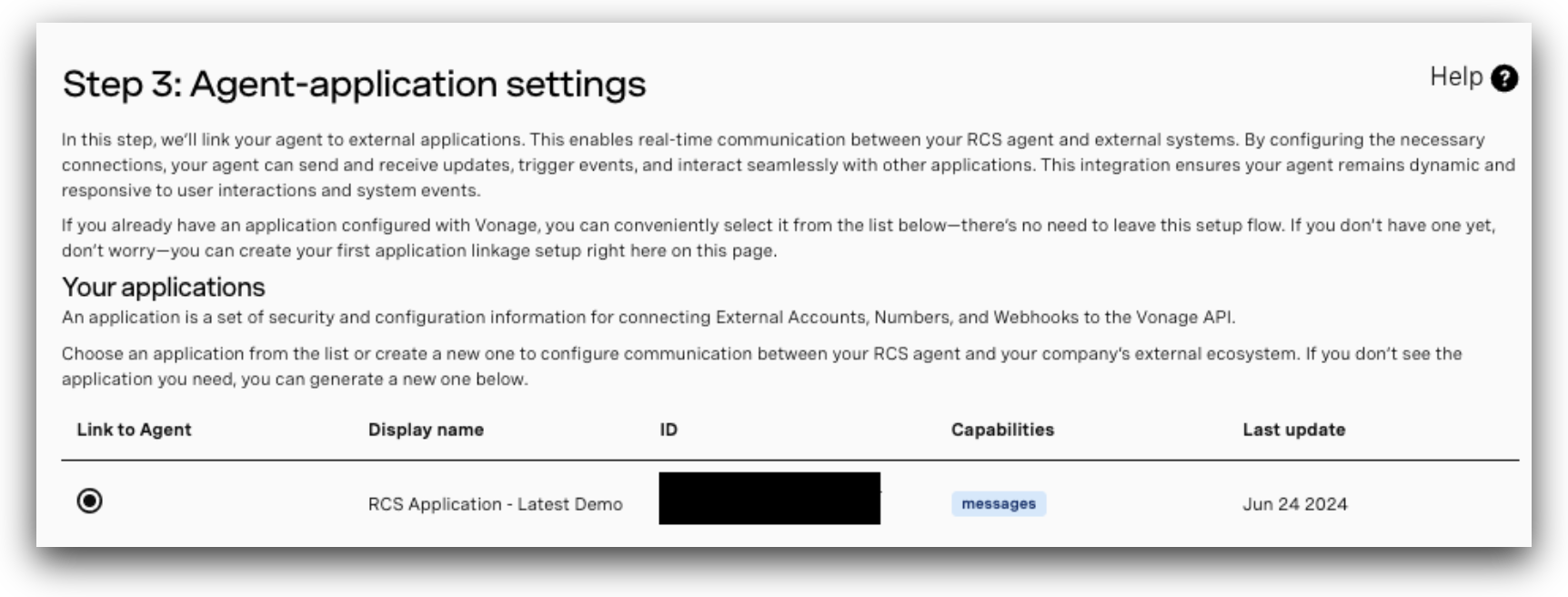1568x597 pixels.
Task: Sort by the 'Capabilities' column header
Action: pos(1002,430)
